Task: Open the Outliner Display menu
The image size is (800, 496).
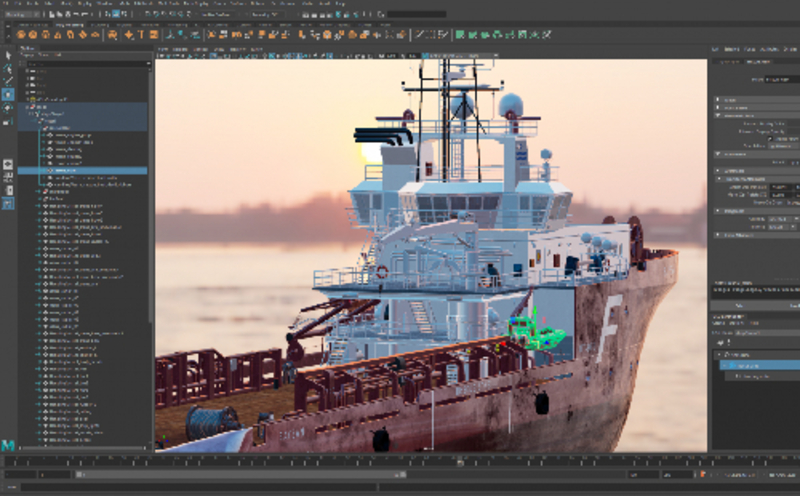Action: [x=27, y=55]
